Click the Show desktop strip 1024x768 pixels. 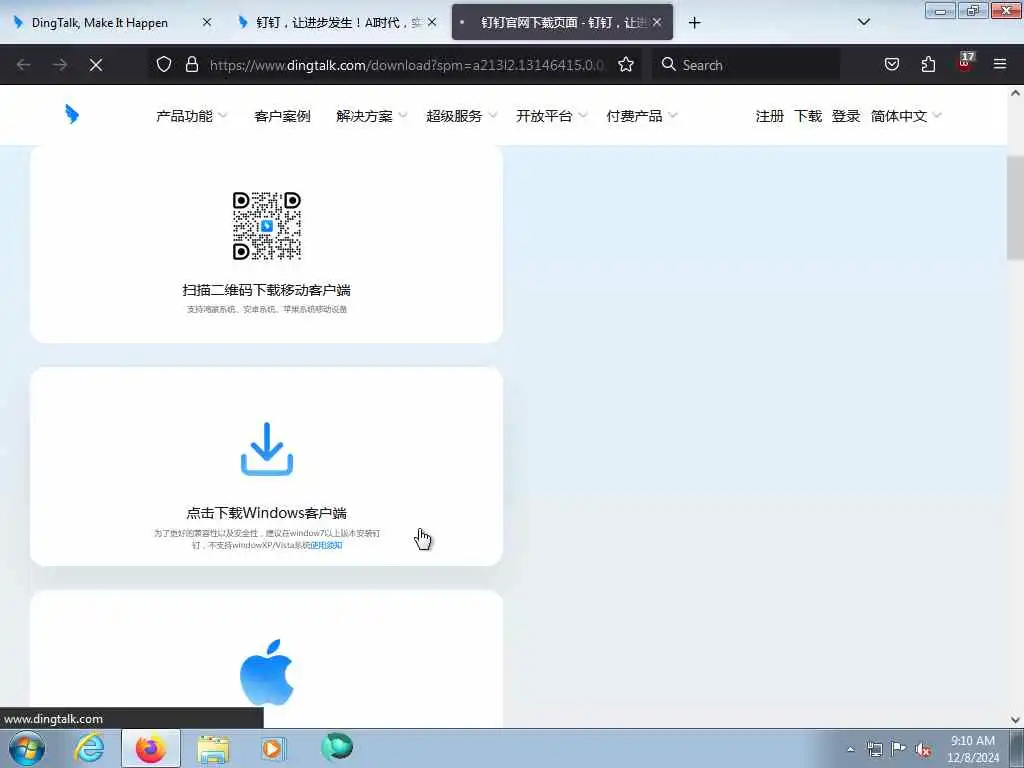[1018, 748]
